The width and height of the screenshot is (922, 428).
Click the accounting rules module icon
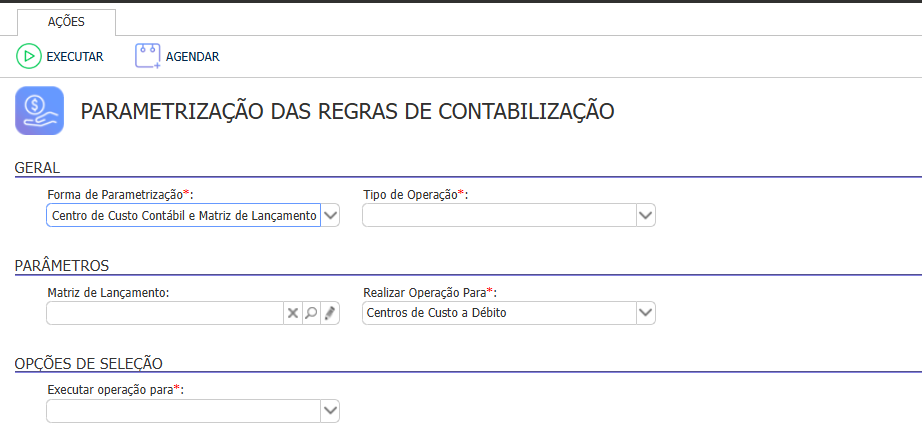pyautogui.click(x=40, y=110)
